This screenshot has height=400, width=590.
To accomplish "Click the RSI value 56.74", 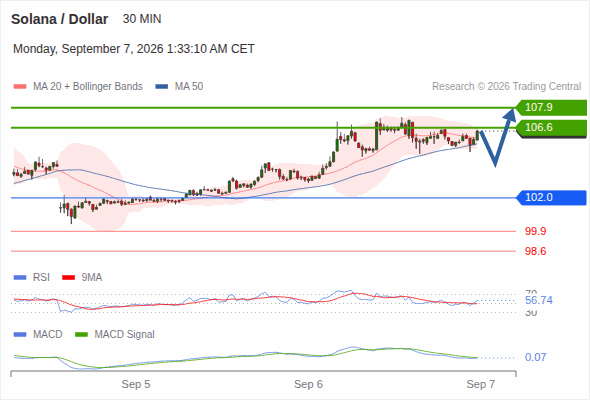I will pyautogui.click(x=539, y=300).
